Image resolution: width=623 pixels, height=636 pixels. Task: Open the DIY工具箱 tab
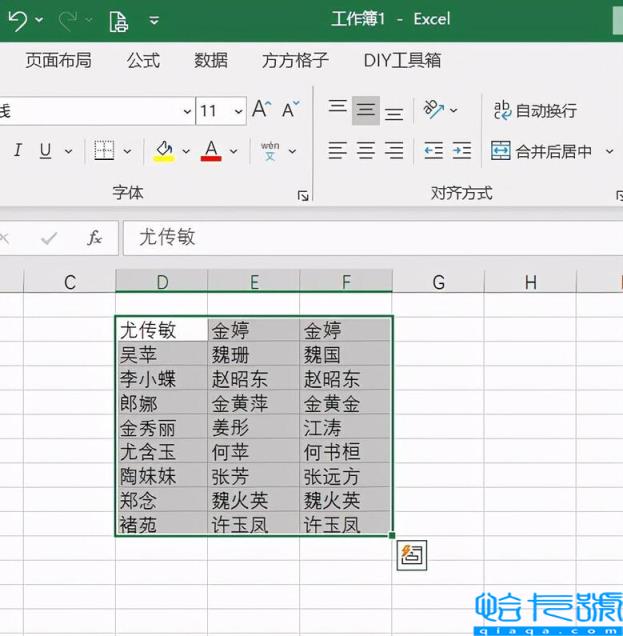click(402, 60)
